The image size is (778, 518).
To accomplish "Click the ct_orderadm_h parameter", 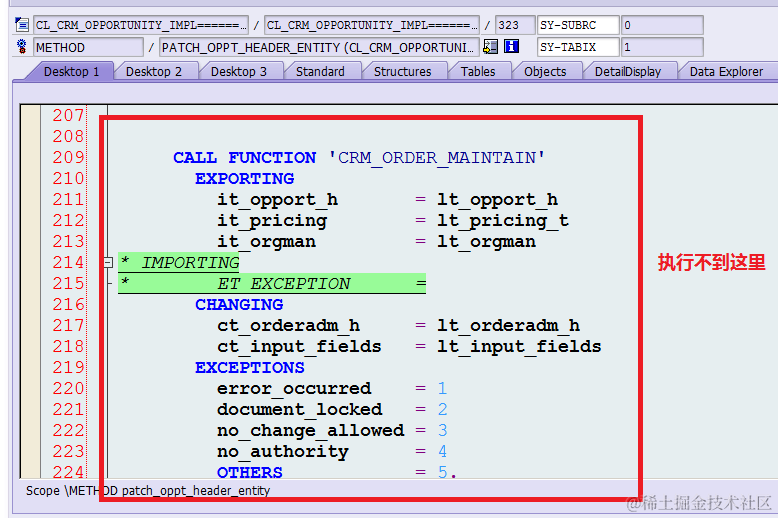I will tap(288, 325).
